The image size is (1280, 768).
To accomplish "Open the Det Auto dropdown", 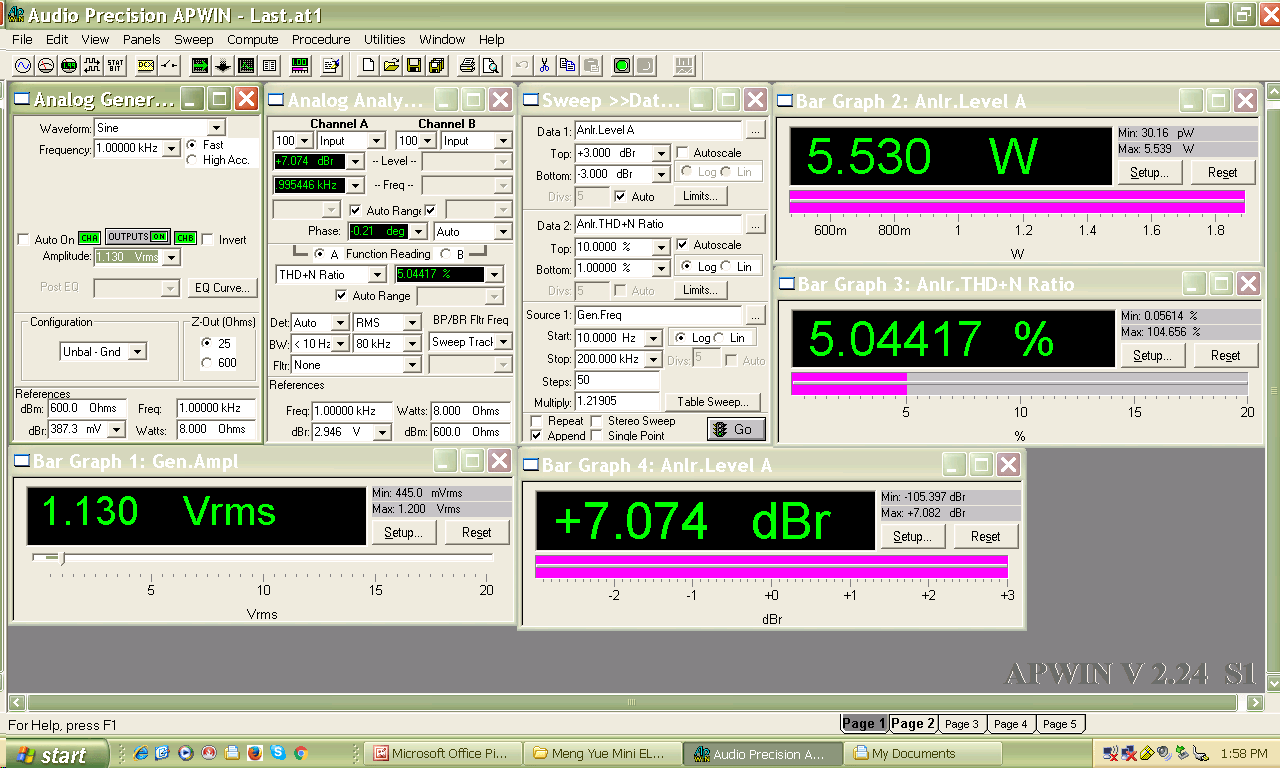I will point(340,323).
